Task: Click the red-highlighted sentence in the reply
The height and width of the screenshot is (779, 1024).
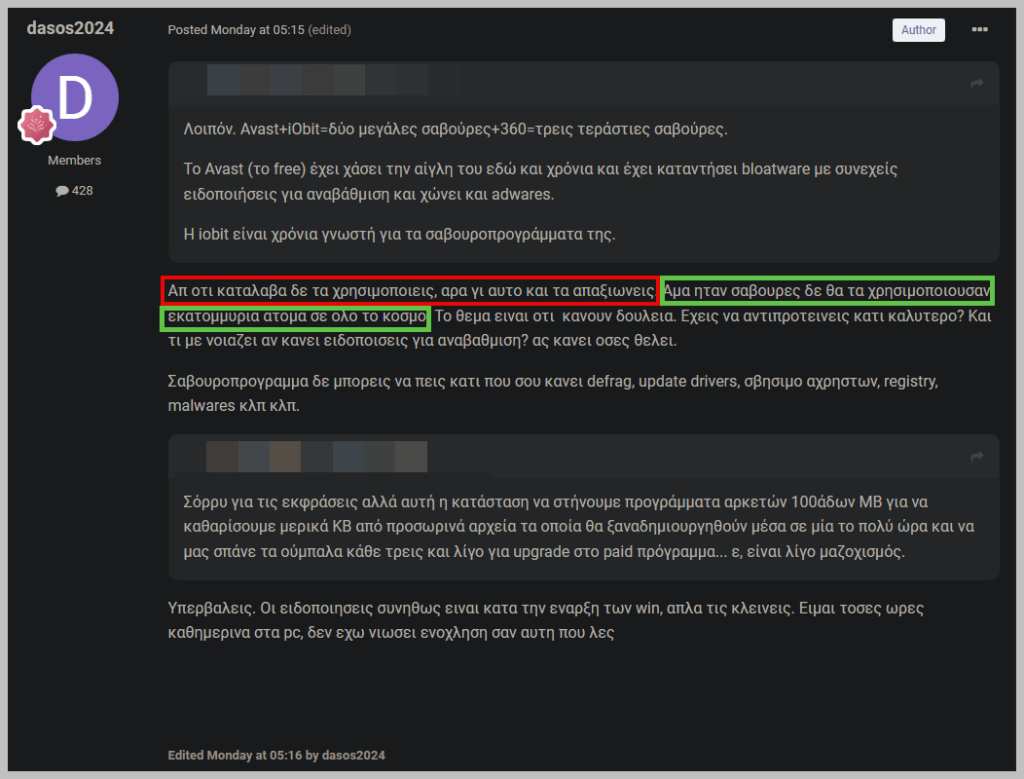Action: 410,290
